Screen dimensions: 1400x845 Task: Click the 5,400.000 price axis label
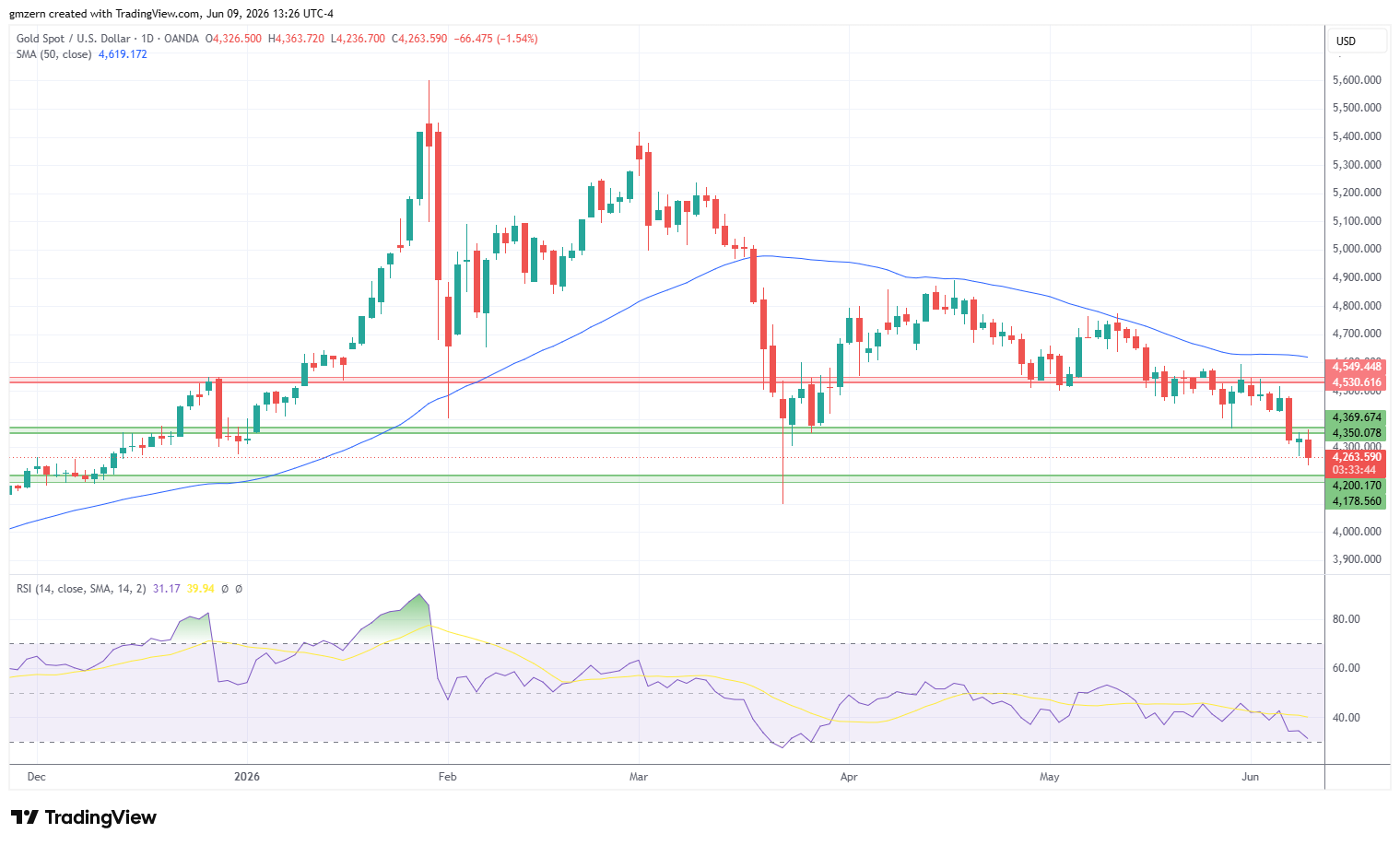coord(1357,136)
